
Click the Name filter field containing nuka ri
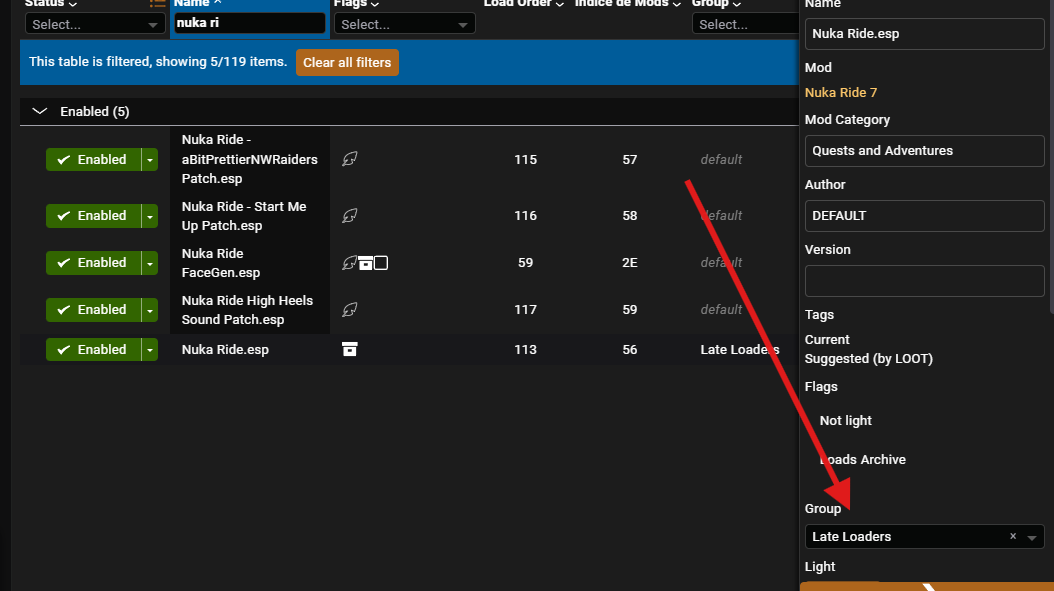[249, 23]
